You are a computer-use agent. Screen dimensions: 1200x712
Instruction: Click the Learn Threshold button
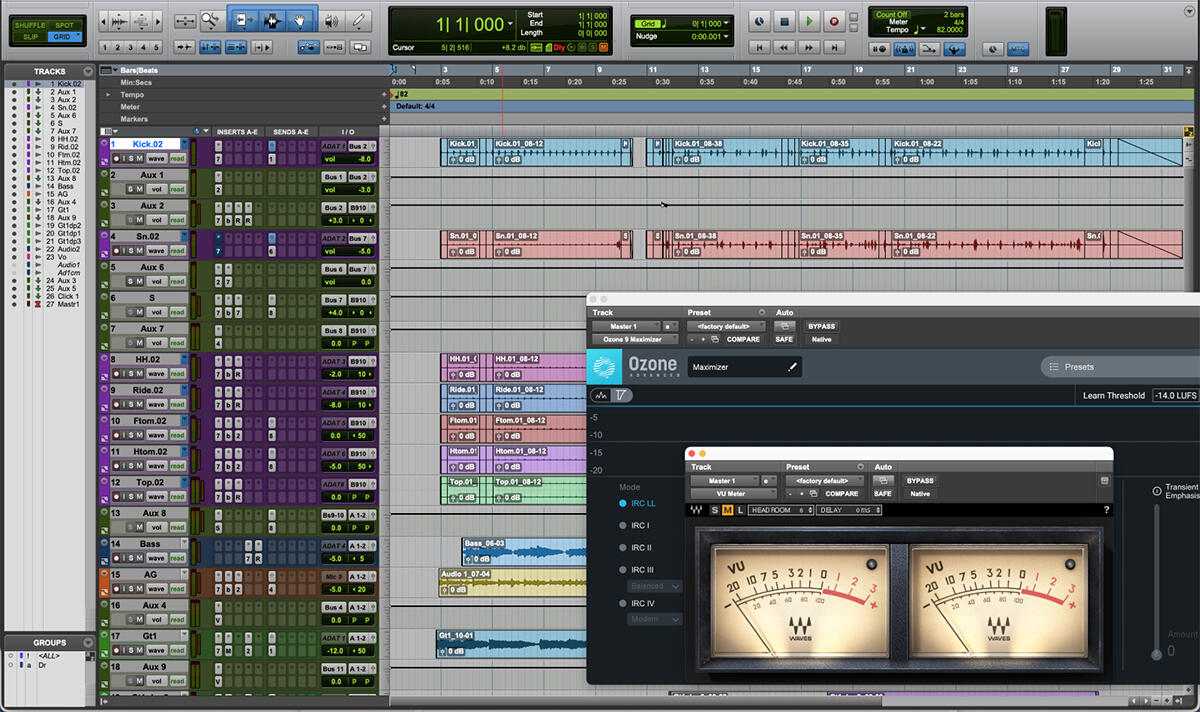click(1113, 395)
